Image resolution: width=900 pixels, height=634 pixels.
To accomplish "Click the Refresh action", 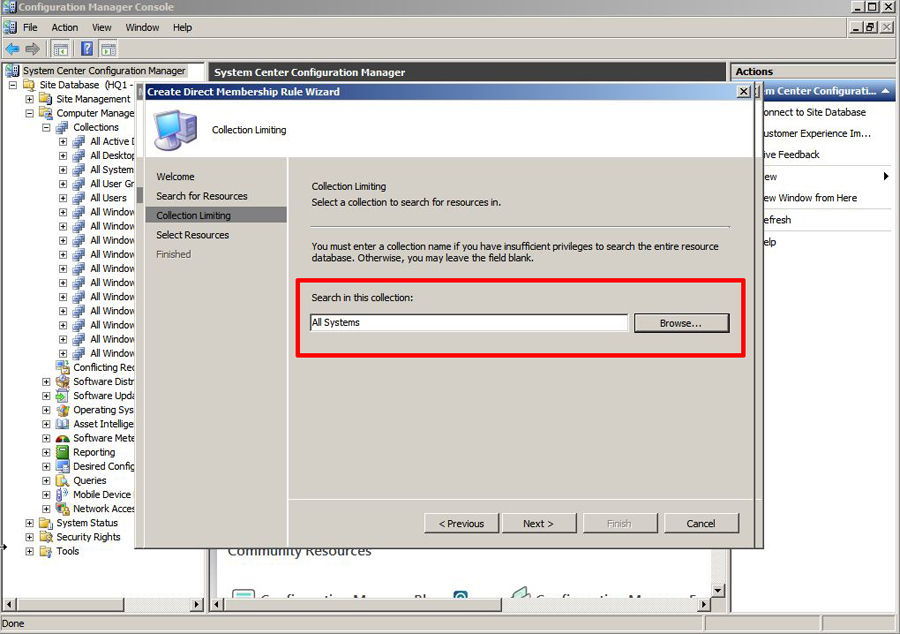I will pyautogui.click(x=777, y=220).
